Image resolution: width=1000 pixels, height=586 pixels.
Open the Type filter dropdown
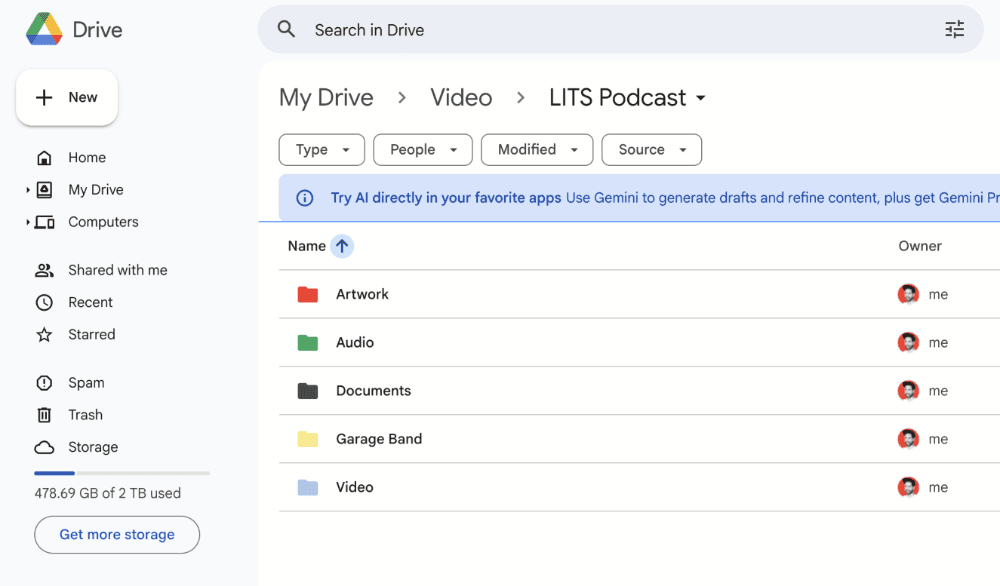click(x=321, y=150)
